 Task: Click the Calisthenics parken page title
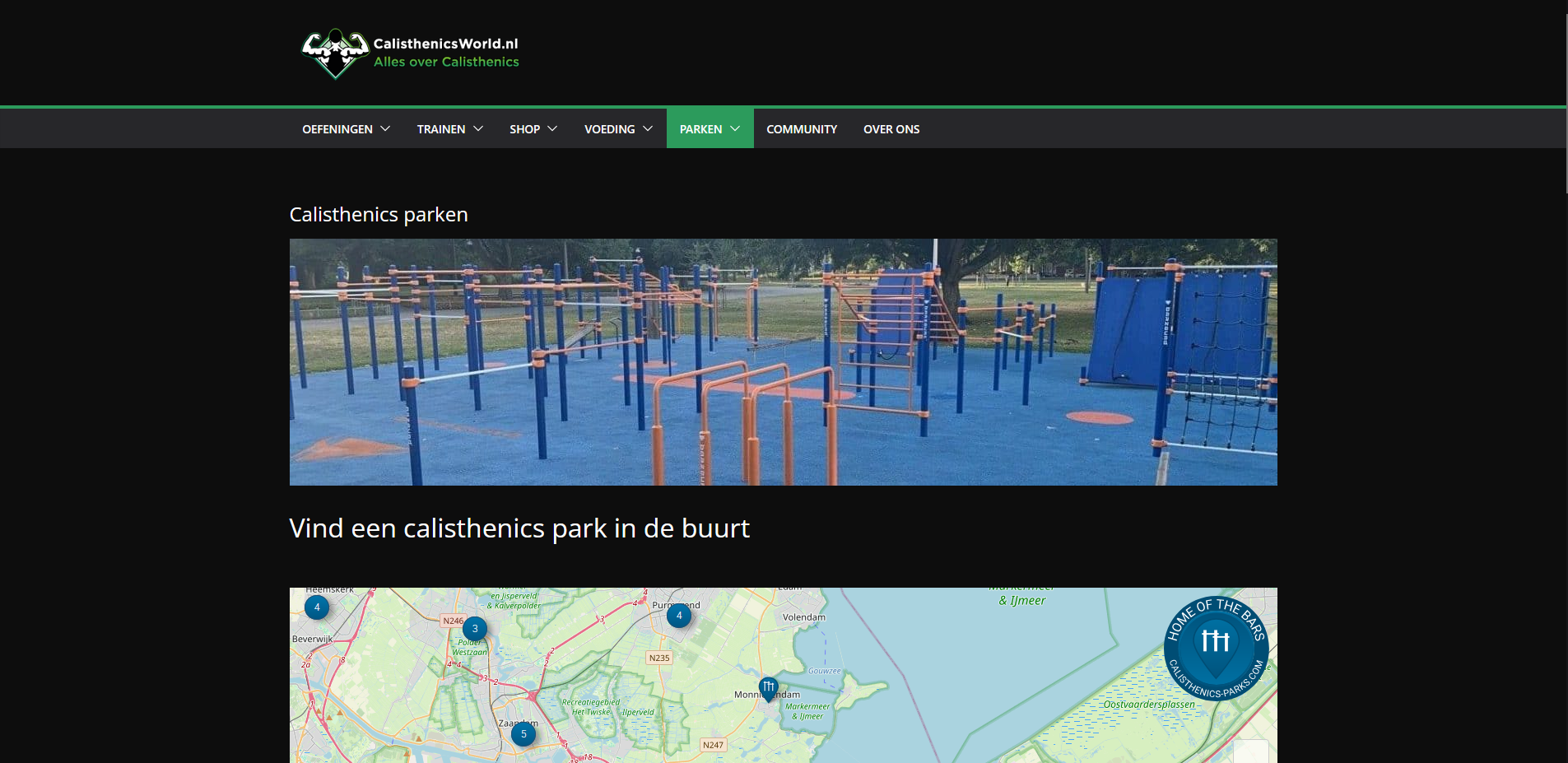point(379,215)
